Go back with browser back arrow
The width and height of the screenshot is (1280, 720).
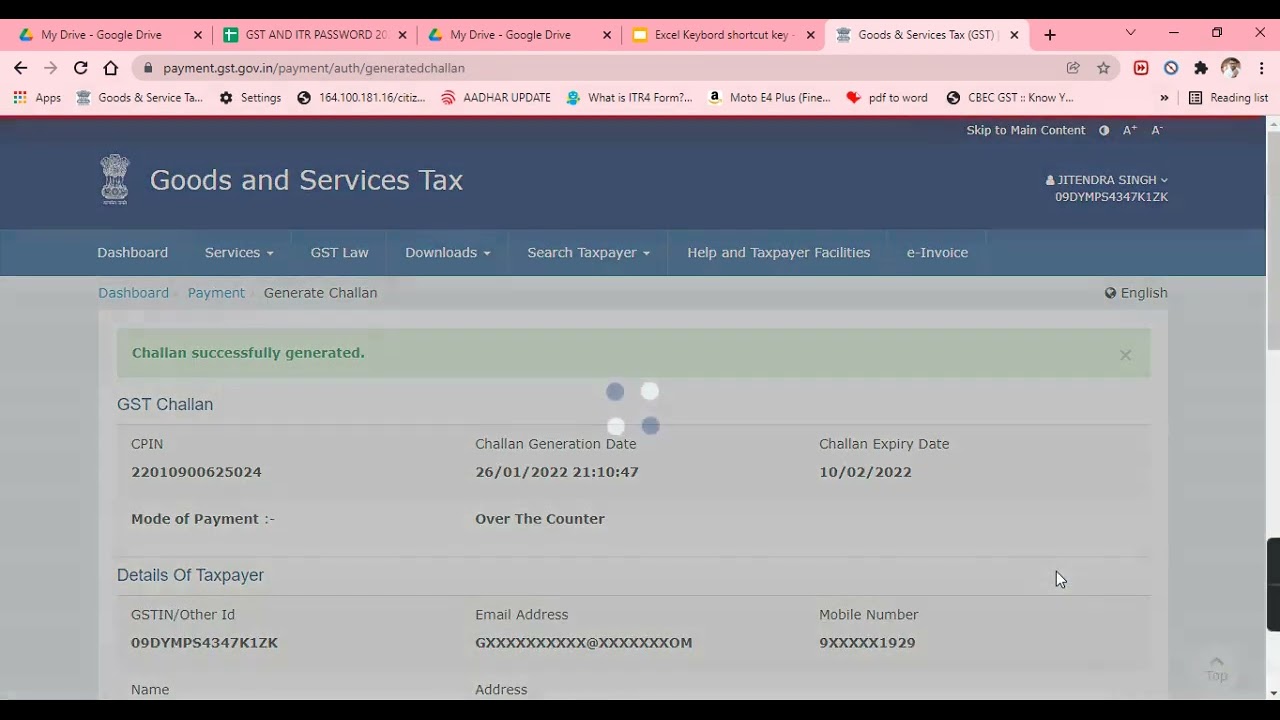click(x=21, y=68)
